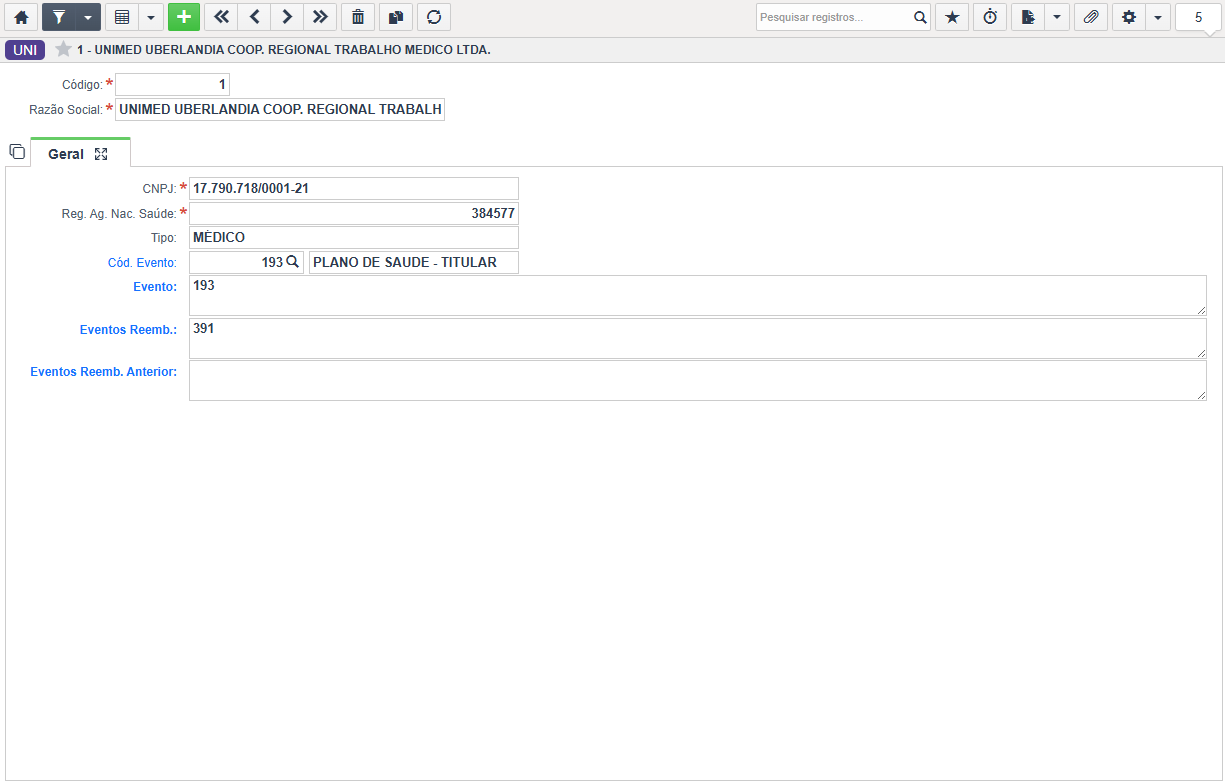Click the search magnifier in Pesquisar registros
Image resolution: width=1225 pixels, height=783 pixels.
coord(920,17)
